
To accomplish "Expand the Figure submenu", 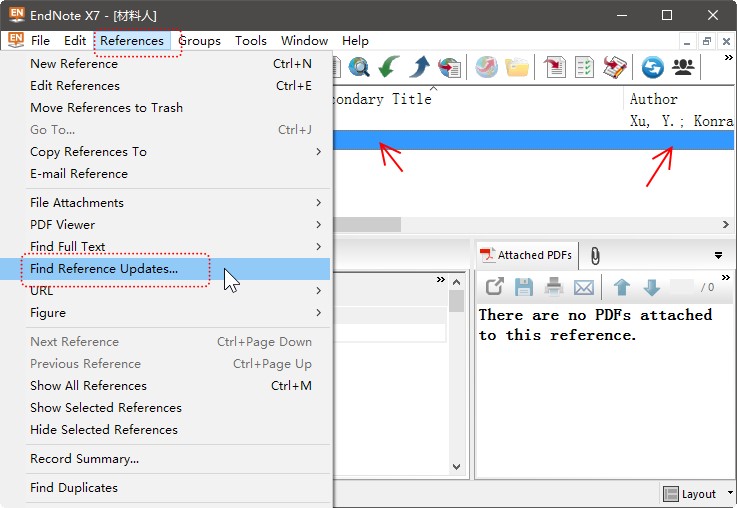I will click(166, 313).
